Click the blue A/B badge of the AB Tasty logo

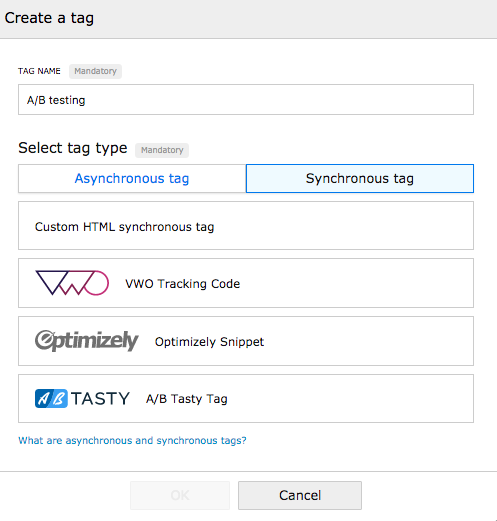[x=51, y=398]
